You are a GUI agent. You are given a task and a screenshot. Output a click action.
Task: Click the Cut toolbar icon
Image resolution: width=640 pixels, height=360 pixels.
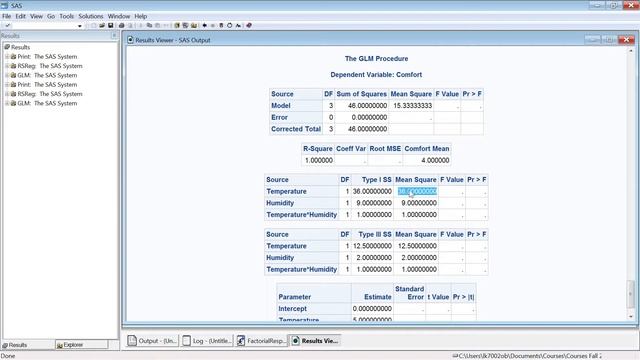coord(140,25)
